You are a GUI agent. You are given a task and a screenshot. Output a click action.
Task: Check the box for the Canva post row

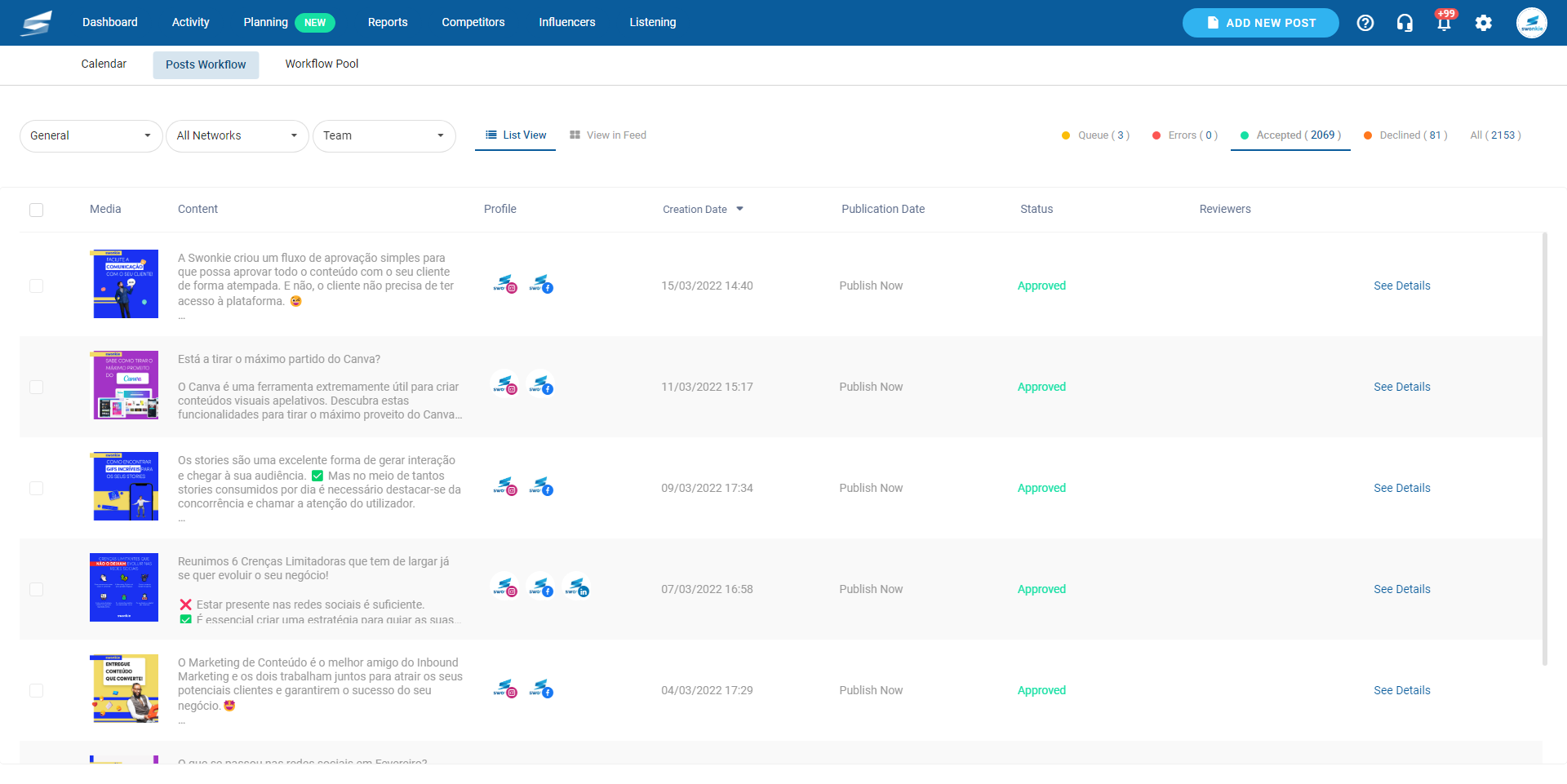[36, 388]
